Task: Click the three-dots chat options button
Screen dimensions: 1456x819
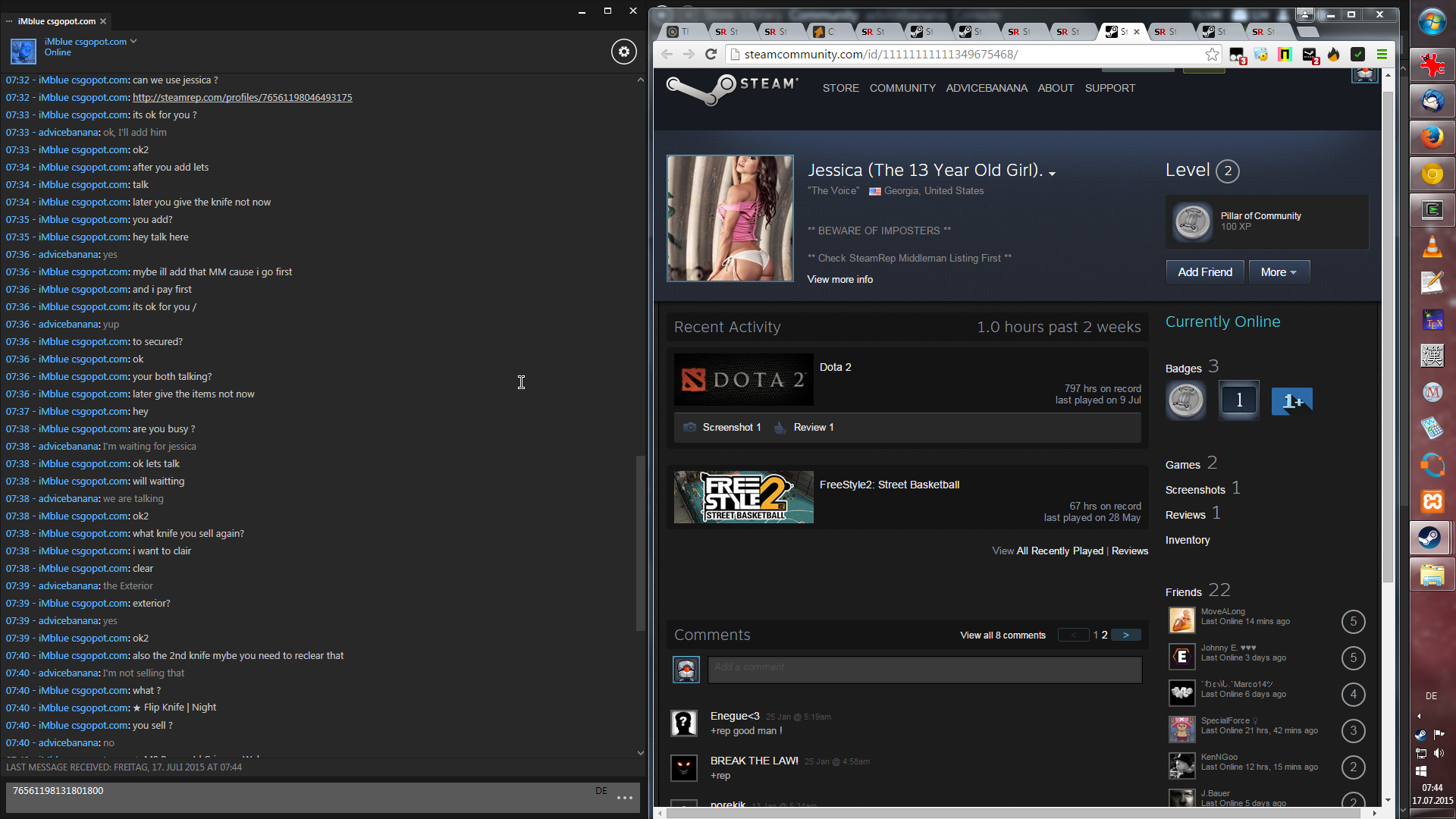Action: 625,798
